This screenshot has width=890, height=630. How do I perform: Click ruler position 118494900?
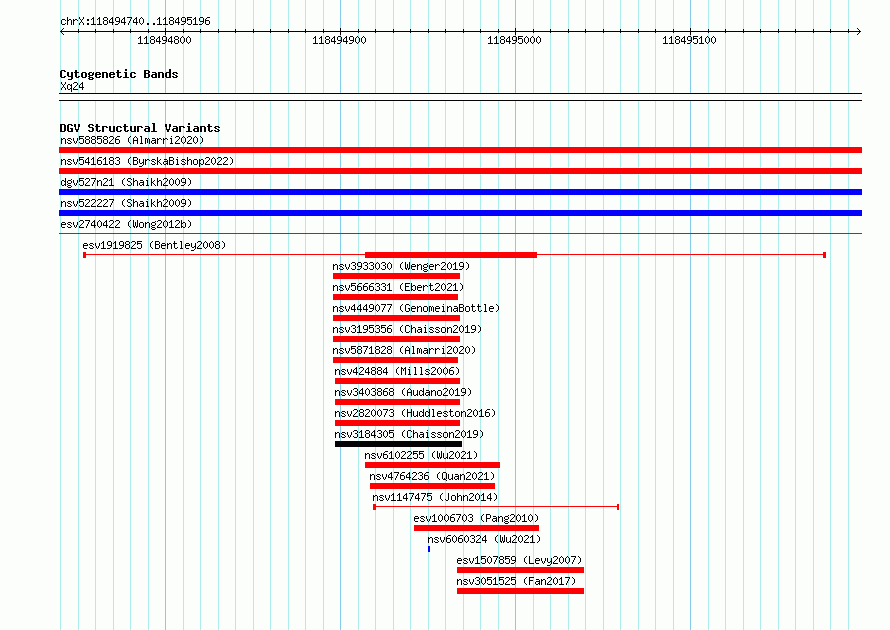click(339, 40)
